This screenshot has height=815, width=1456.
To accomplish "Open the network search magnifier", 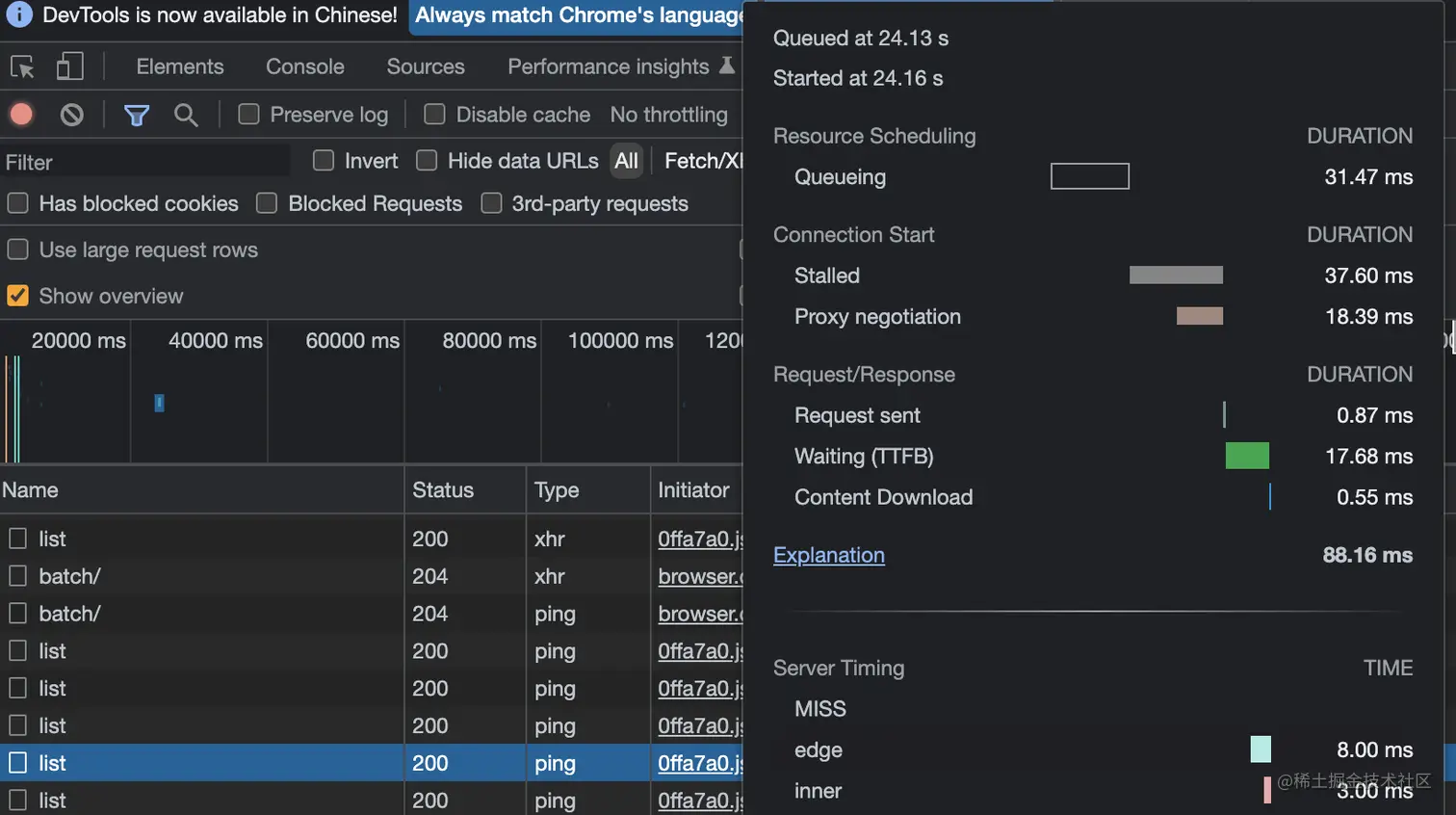I will click(x=186, y=116).
